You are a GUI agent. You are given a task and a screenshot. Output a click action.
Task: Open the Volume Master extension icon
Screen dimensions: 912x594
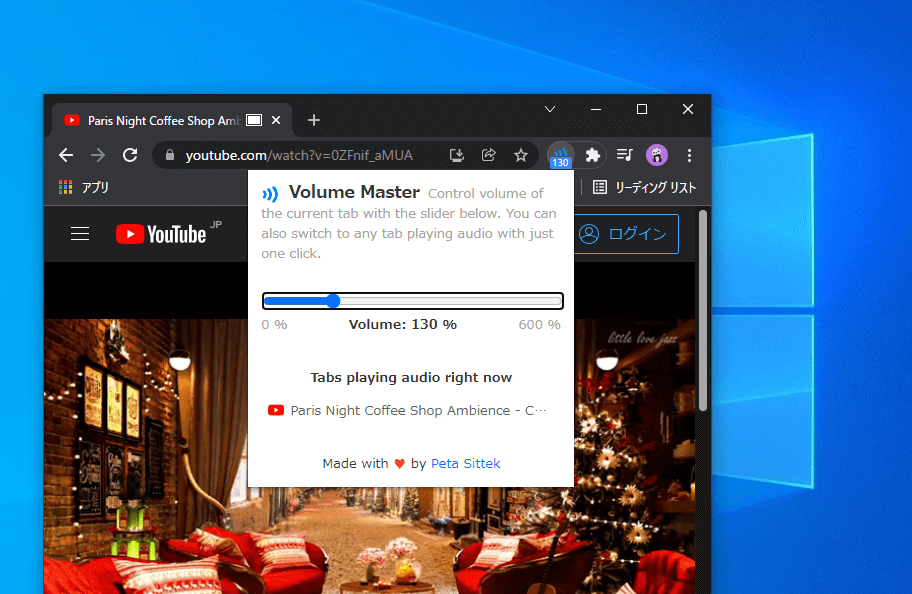(x=560, y=155)
